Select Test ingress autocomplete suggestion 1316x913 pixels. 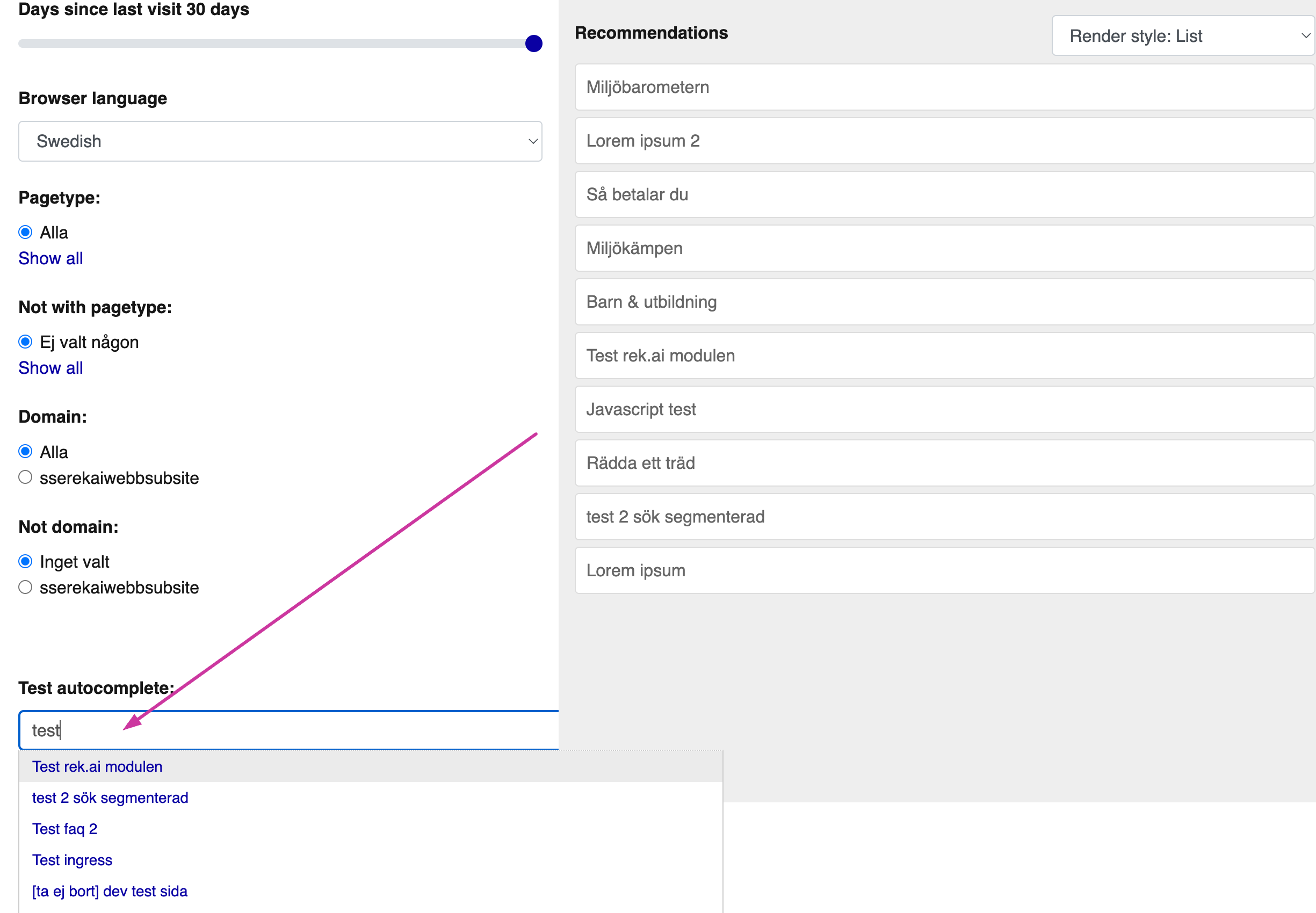72,860
